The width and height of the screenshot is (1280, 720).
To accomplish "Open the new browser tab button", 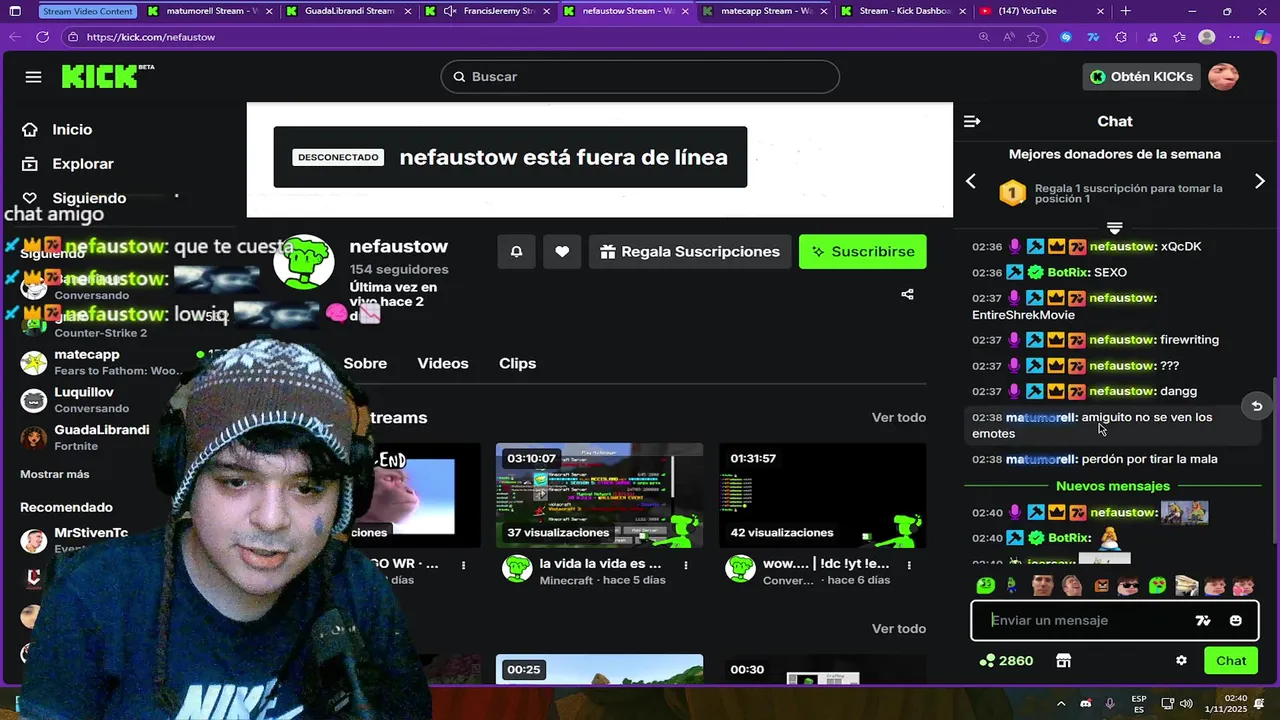I will click(1125, 11).
